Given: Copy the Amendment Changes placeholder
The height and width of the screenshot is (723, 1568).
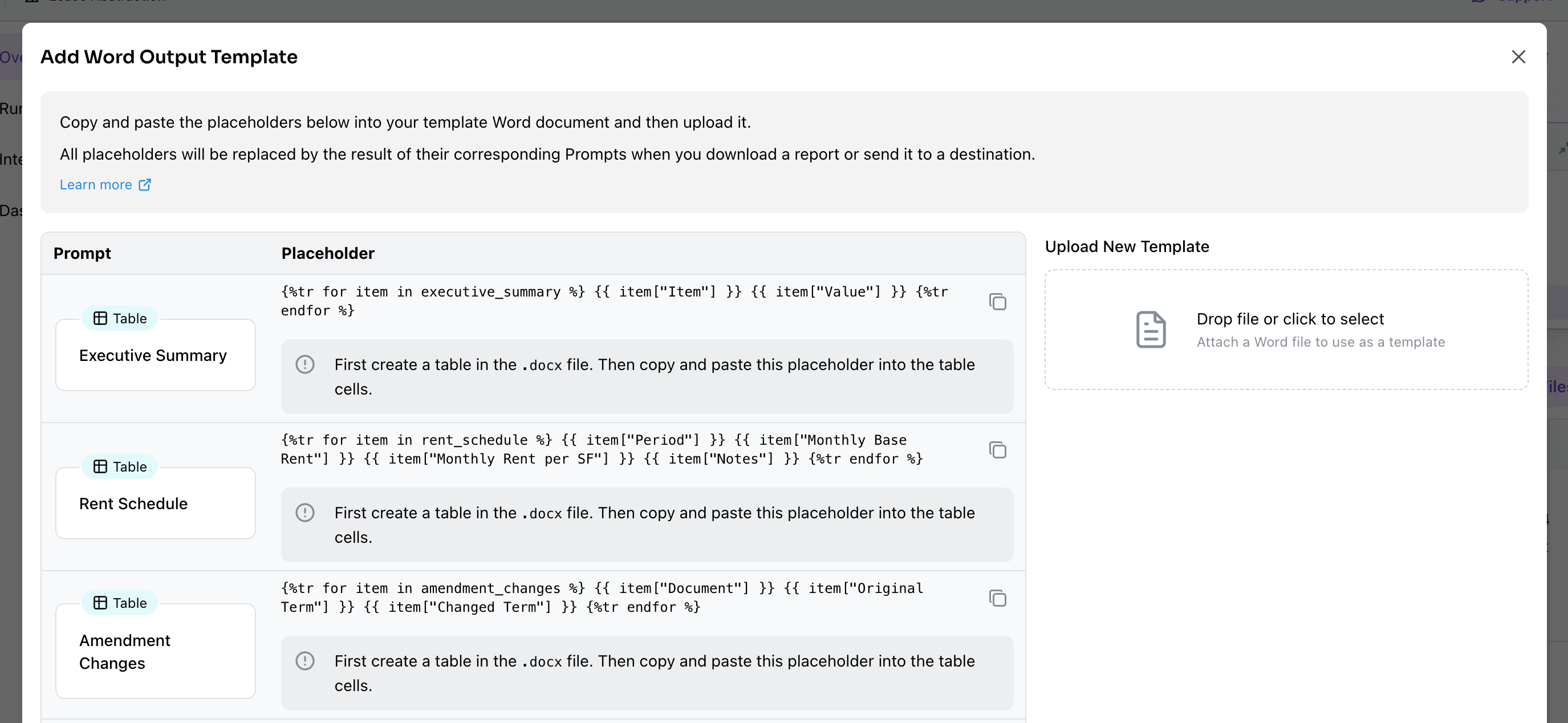Looking at the screenshot, I should (997, 598).
